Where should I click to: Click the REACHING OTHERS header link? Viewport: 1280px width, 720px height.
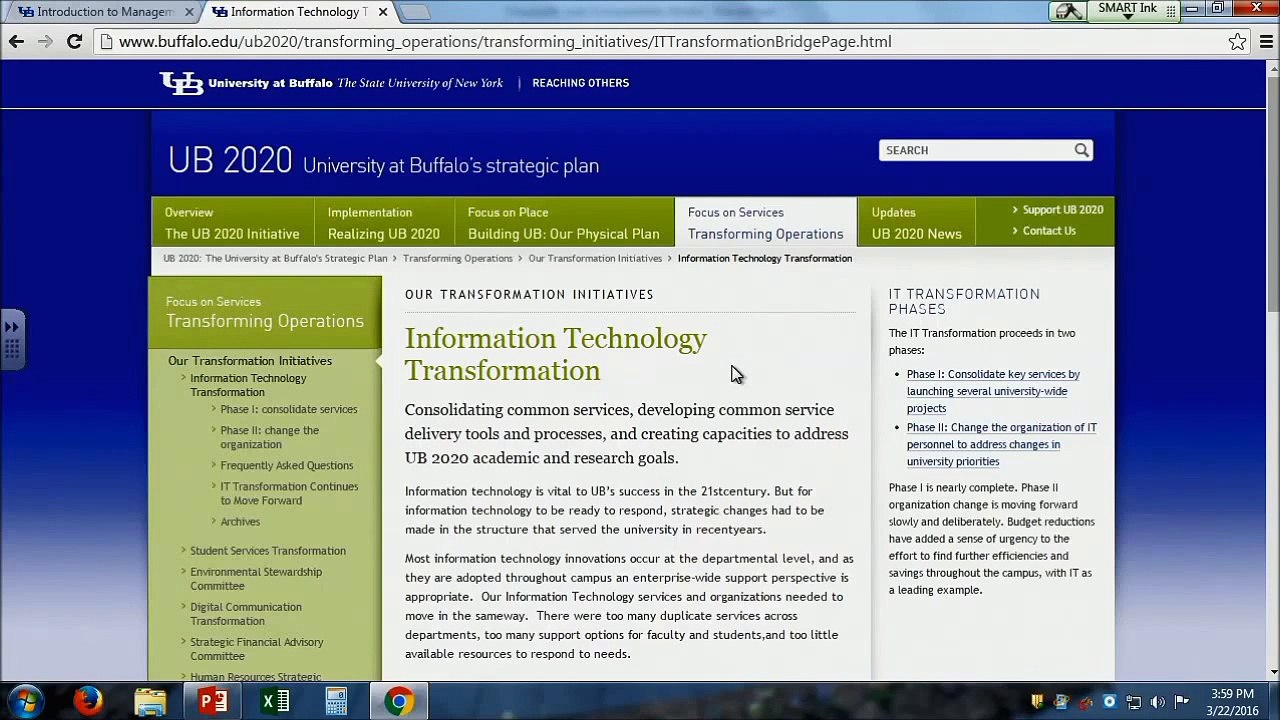580,83
